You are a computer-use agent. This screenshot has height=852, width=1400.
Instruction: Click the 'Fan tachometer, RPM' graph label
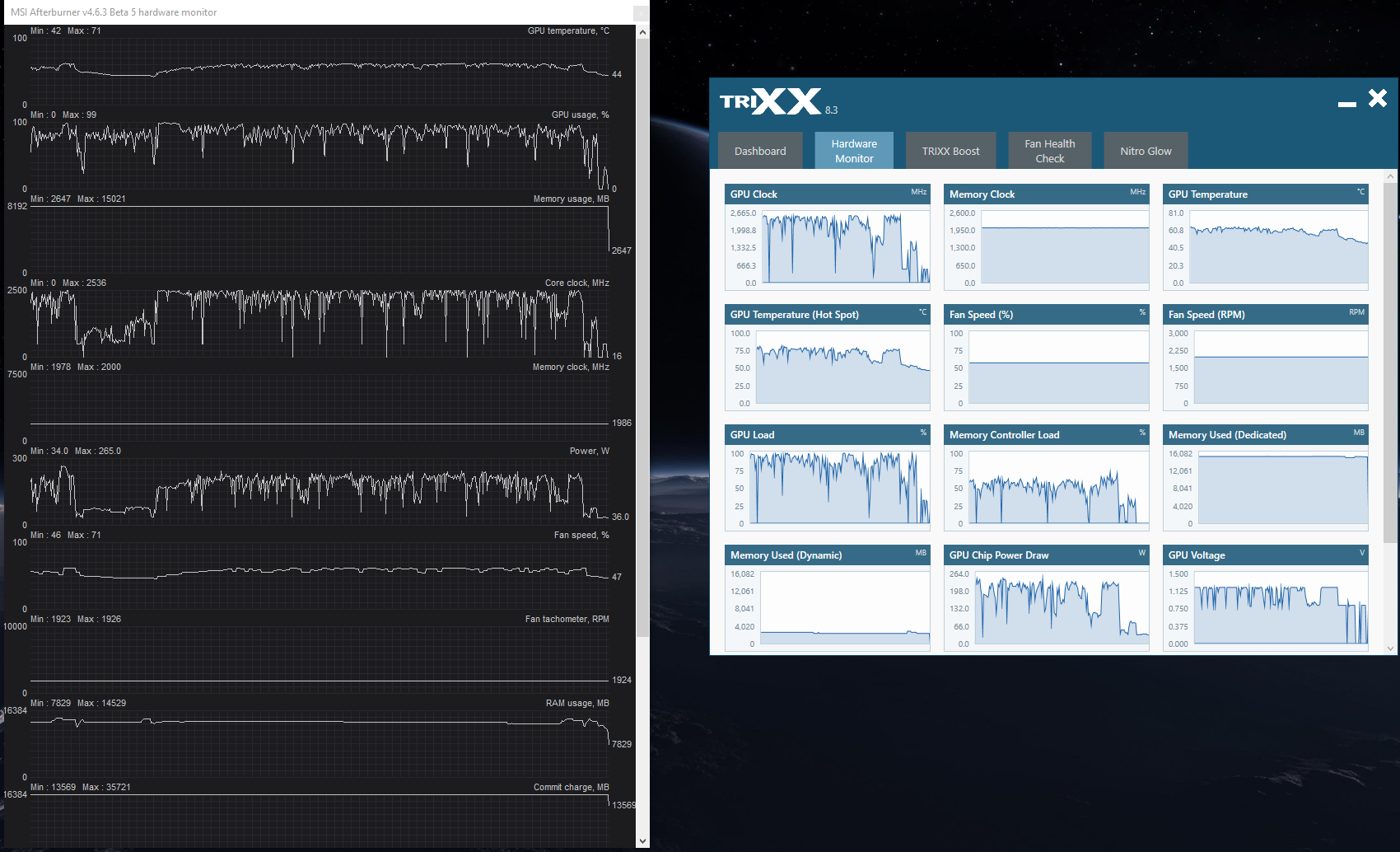tap(567, 619)
